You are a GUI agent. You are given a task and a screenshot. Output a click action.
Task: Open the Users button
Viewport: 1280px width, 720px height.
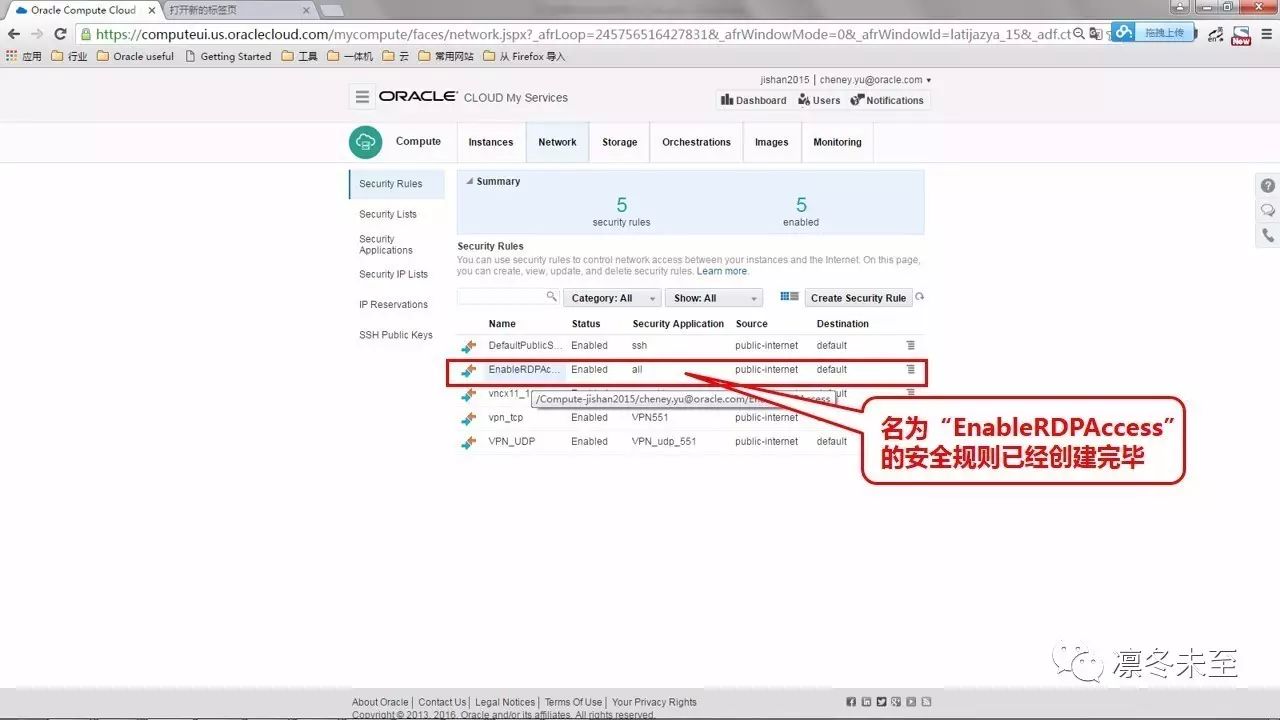coord(819,100)
